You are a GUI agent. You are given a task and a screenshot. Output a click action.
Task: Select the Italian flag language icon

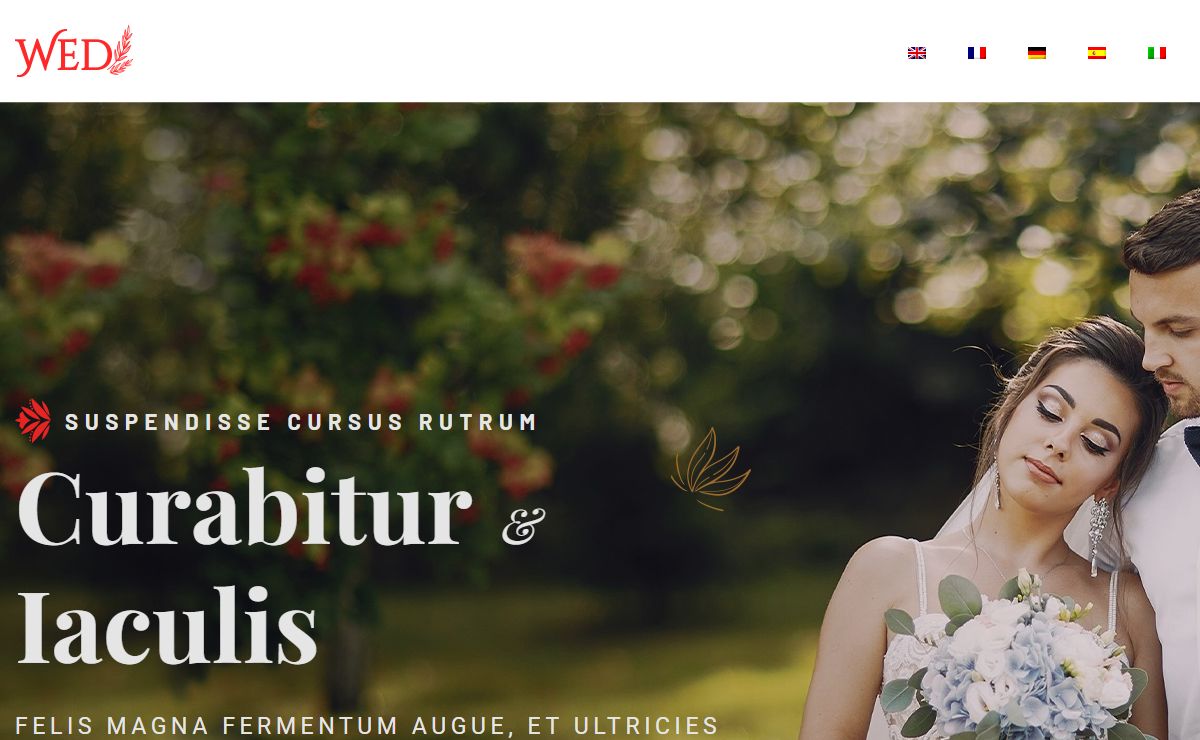click(1157, 53)
